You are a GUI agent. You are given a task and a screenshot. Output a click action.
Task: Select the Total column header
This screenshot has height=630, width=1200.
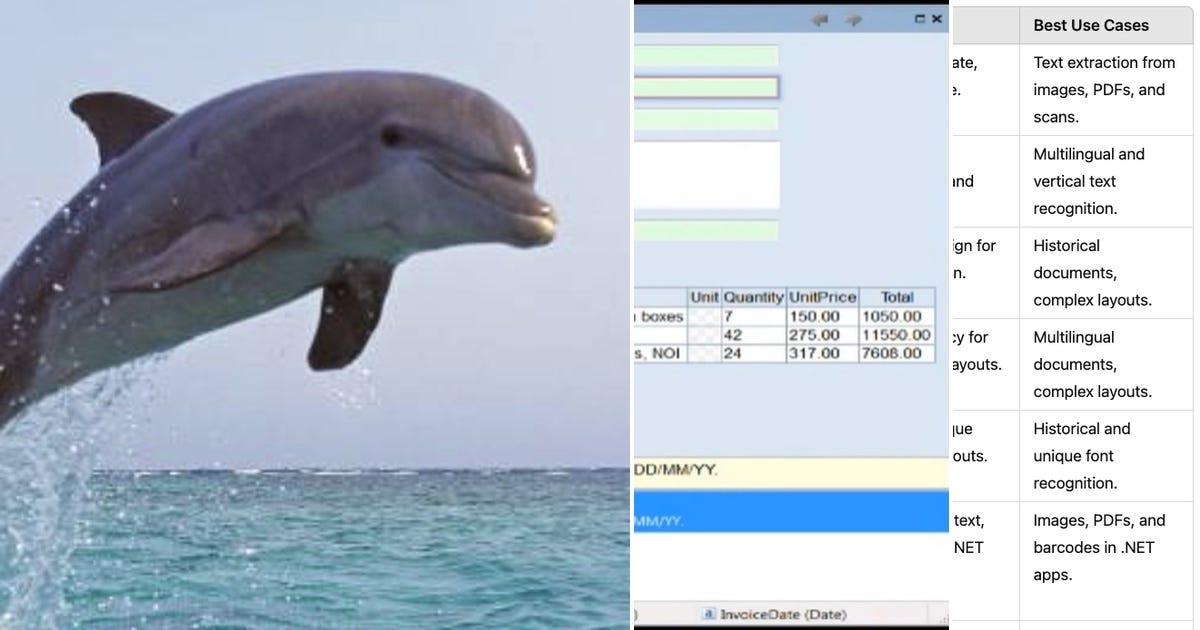[x=897, y=297]
